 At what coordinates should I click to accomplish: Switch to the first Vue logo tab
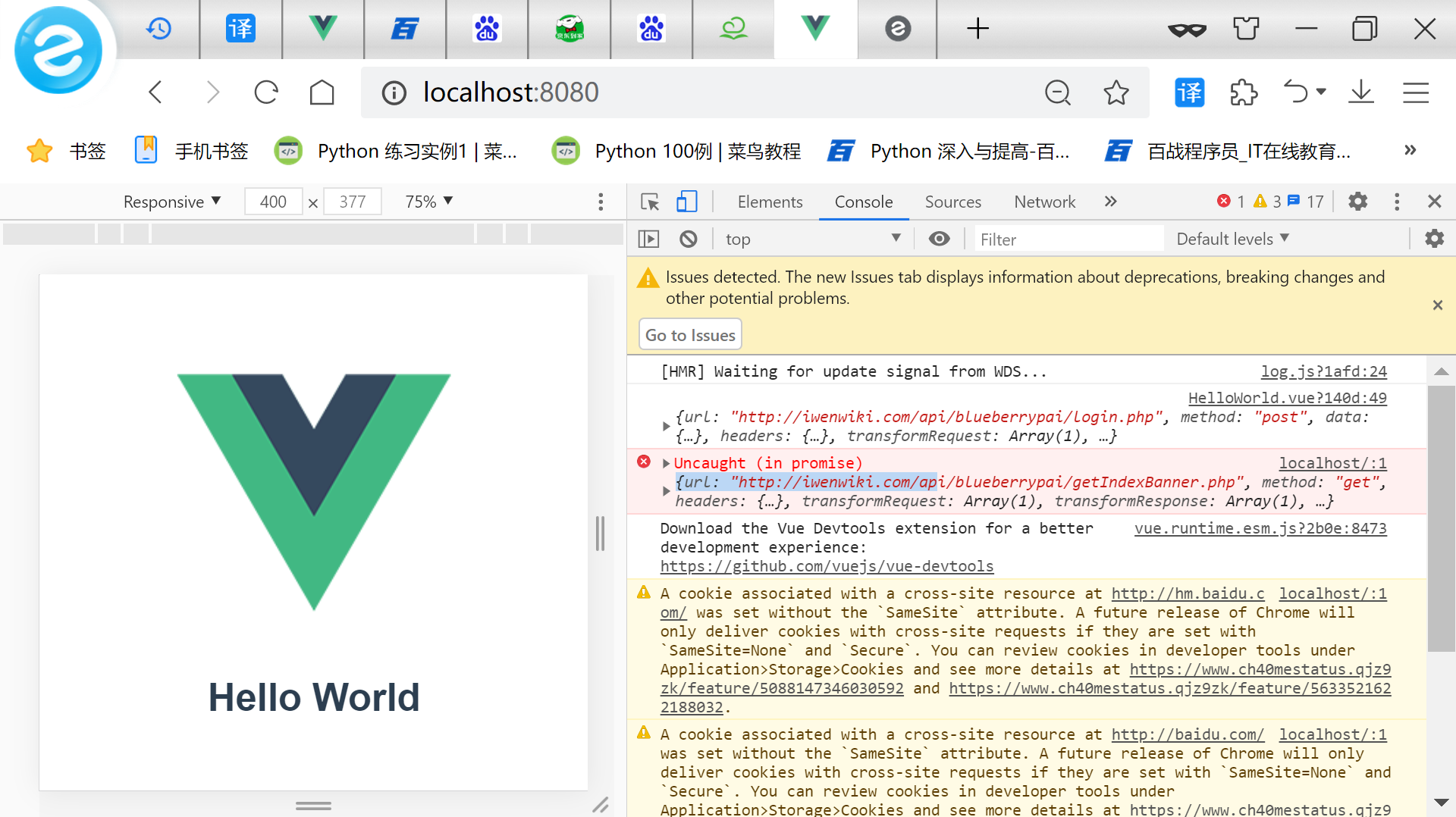[x=323, y=29]
